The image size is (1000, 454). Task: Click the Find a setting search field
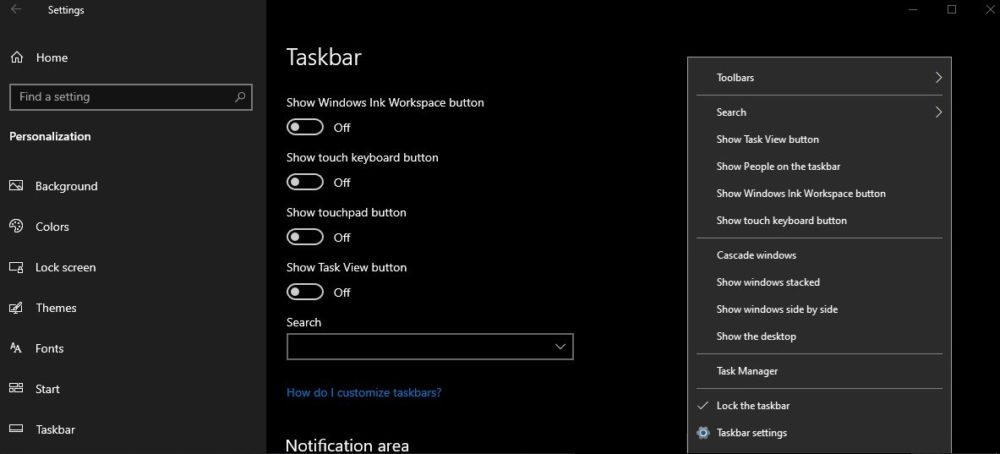[x=120, y=97]
